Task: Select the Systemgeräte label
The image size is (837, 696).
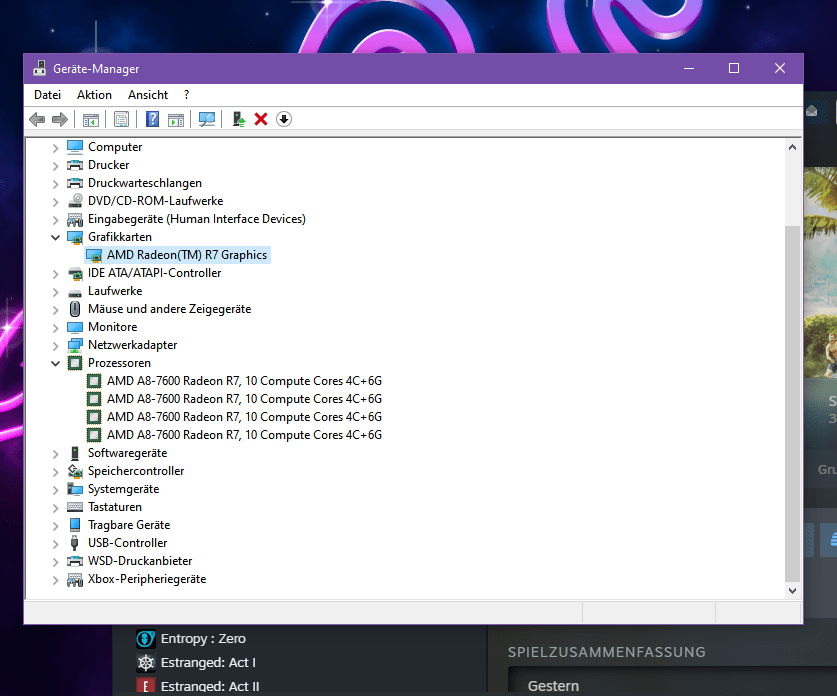Action: [123, 489]
